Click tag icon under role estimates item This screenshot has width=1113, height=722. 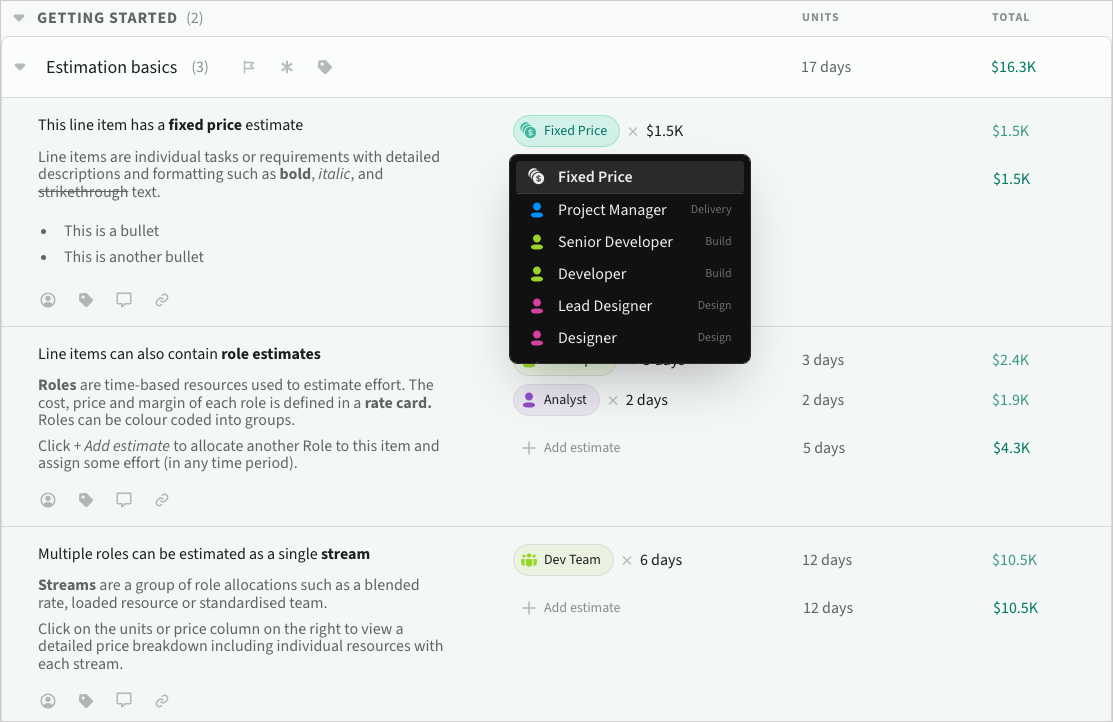coord(86,499)
